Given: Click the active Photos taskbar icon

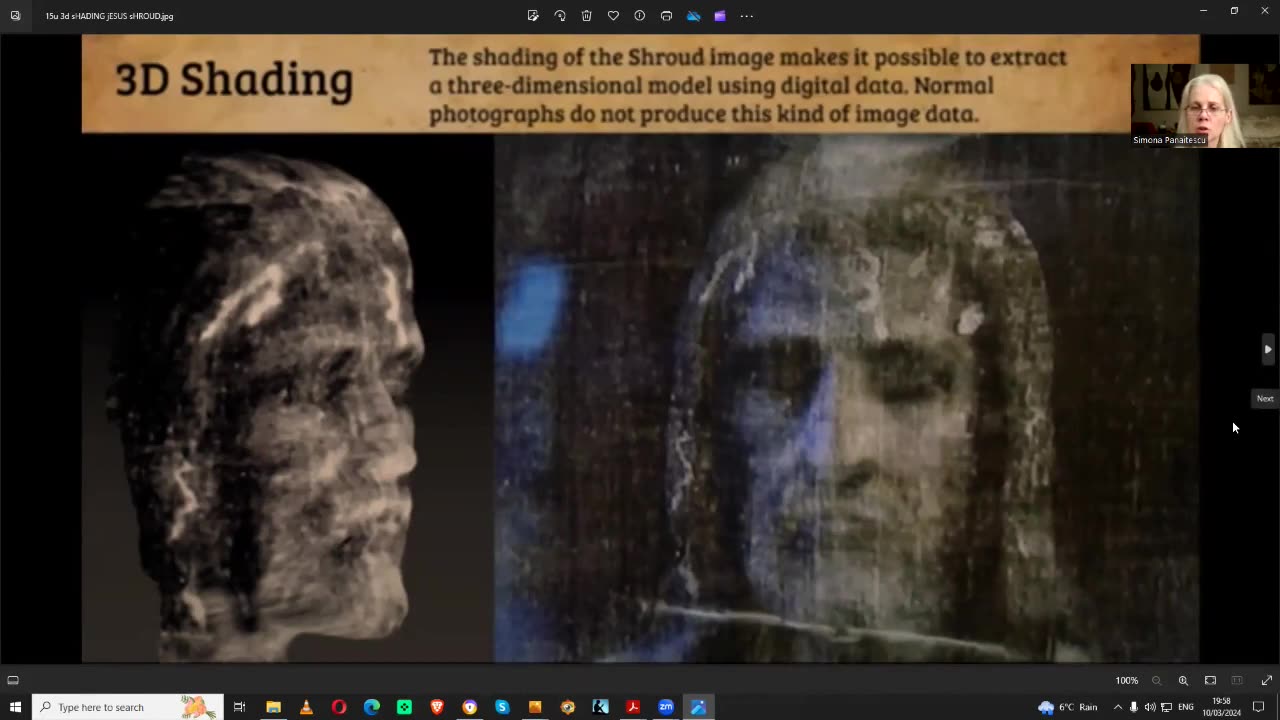Looking at the screenshot, I should coord(698,707).
